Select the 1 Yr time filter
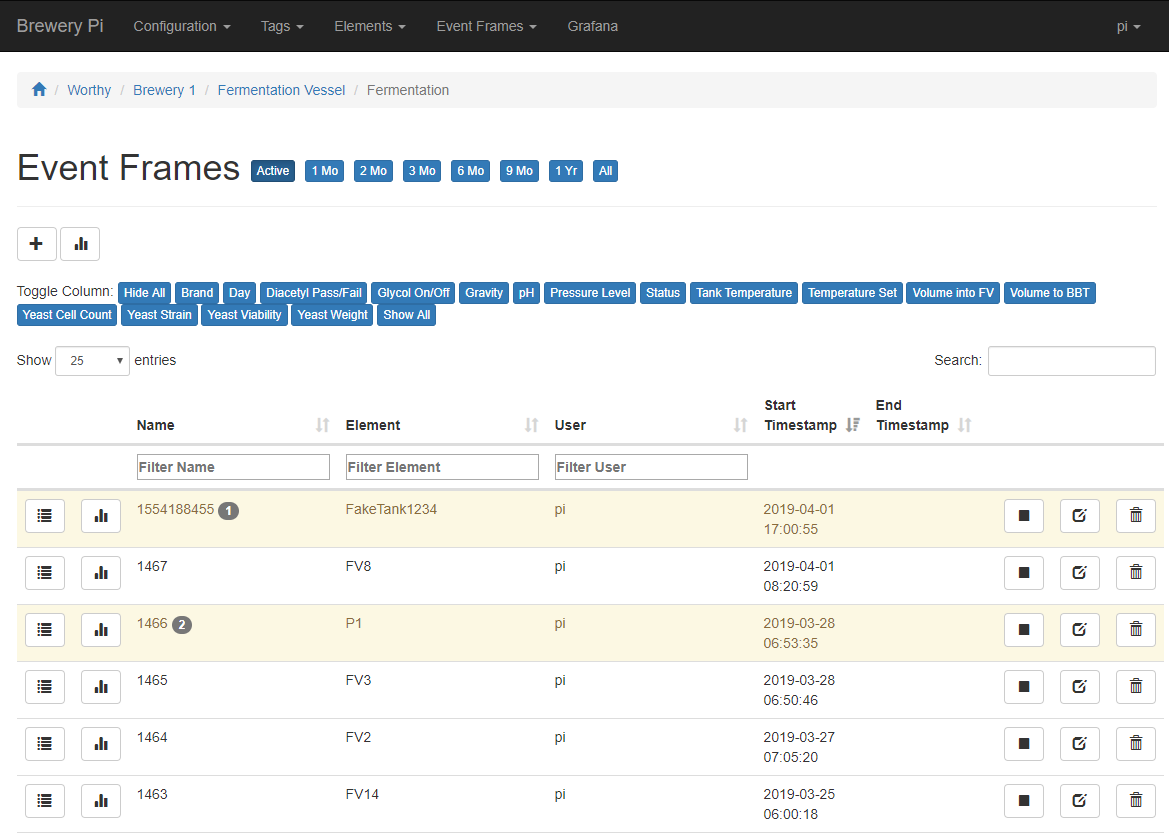 tap(565, 170)
